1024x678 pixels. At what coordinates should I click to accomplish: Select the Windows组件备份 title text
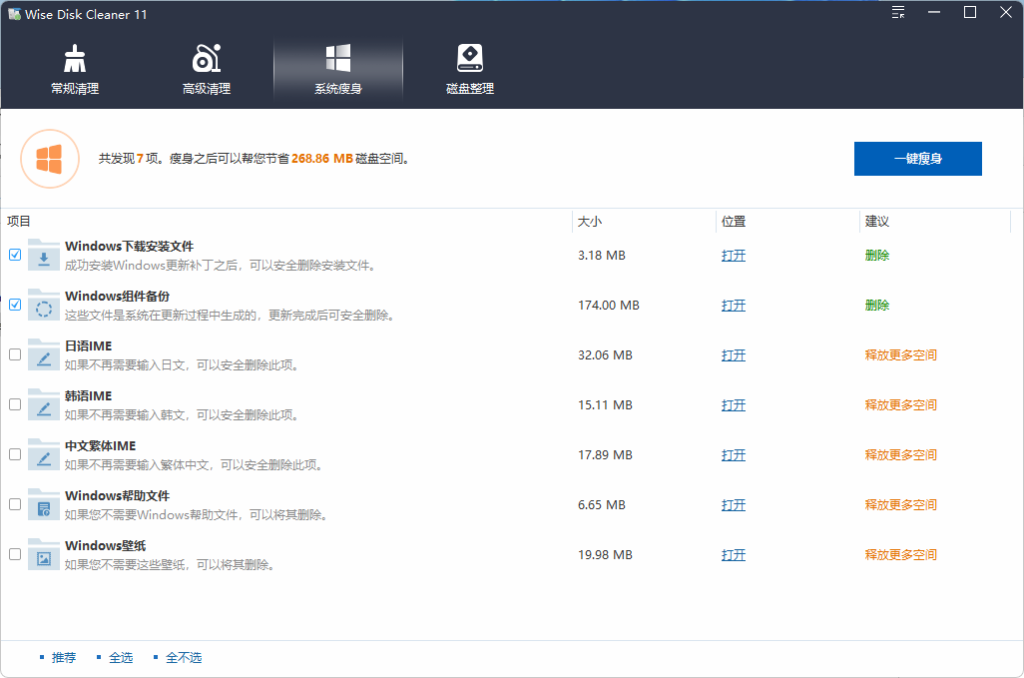click(x=118, y=296)
